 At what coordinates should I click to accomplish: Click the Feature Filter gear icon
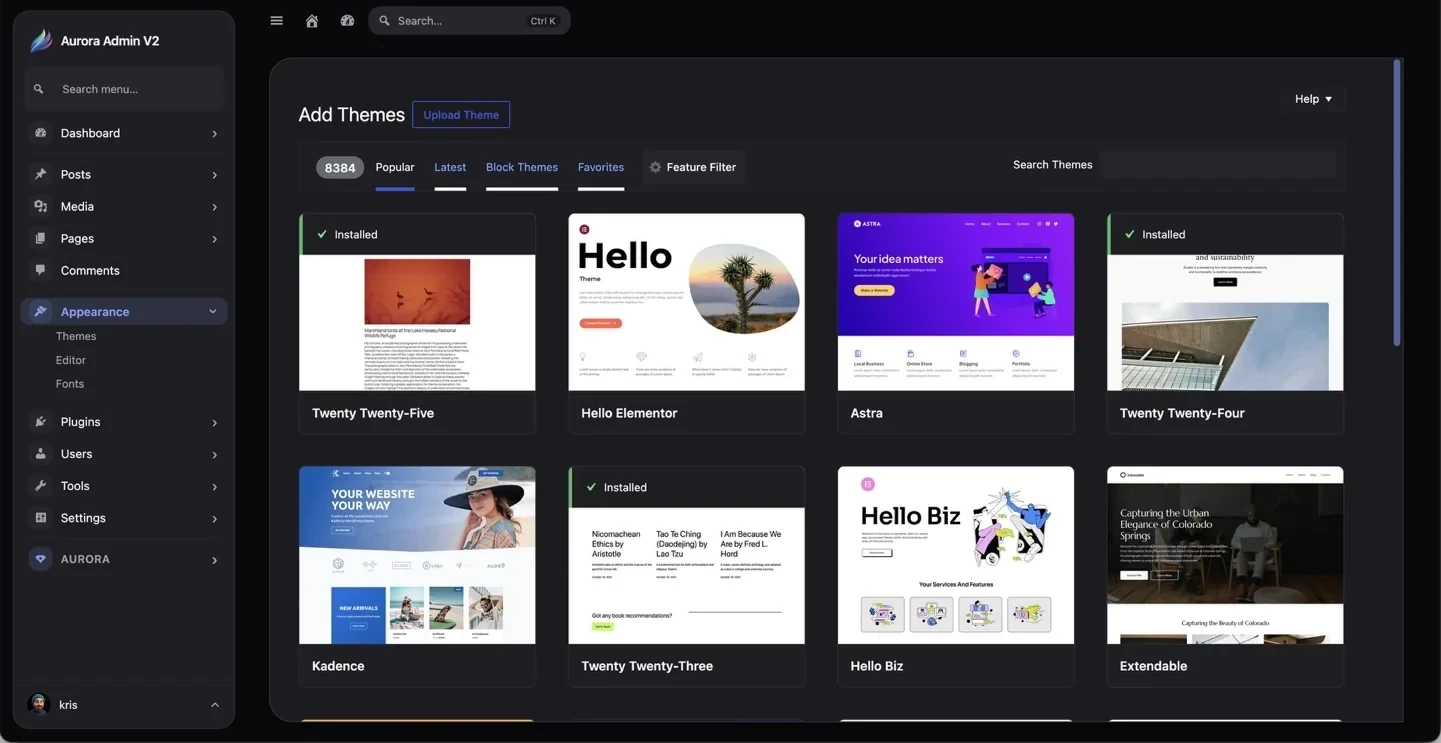655,167
